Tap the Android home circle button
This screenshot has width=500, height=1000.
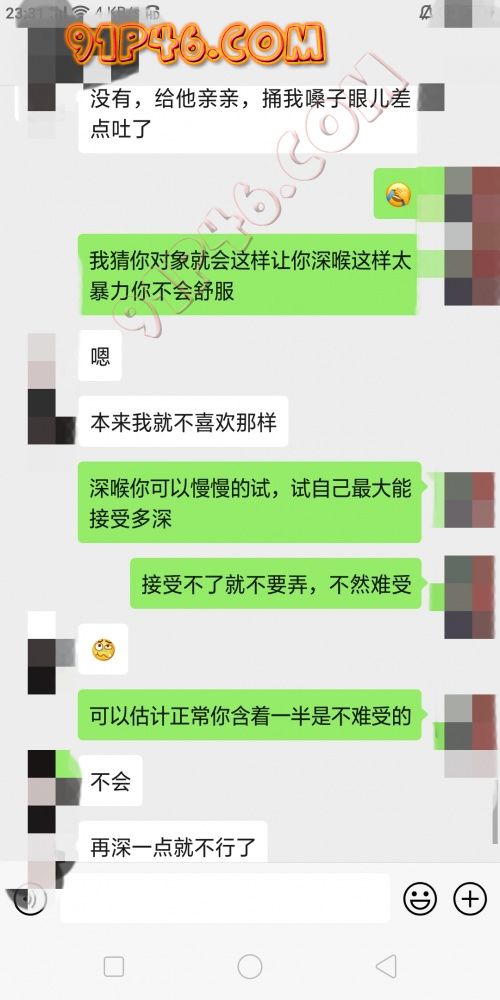pyautogui.click(x=250, y=966)
